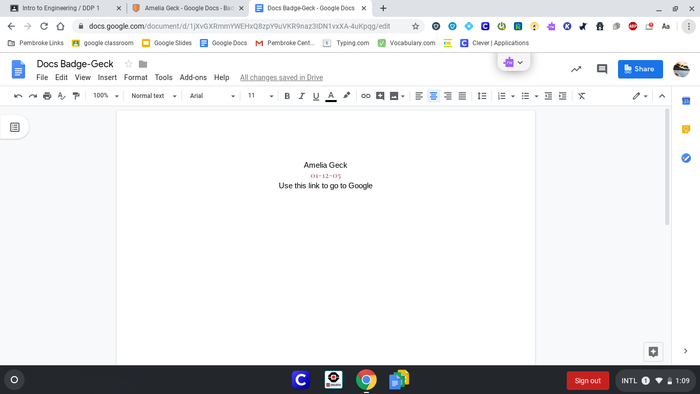Open the Normal text styles dropdown
Screen dimensions: 700x394
(x=154, y=96)
